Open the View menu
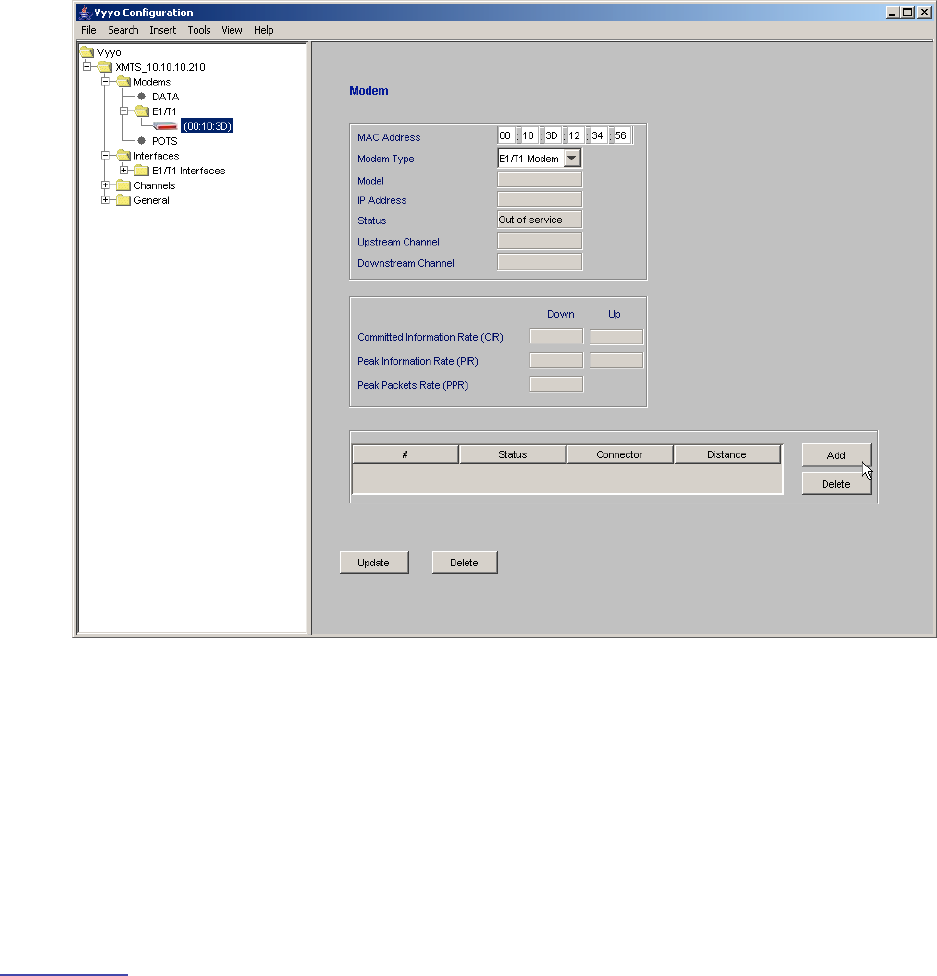 232,30
